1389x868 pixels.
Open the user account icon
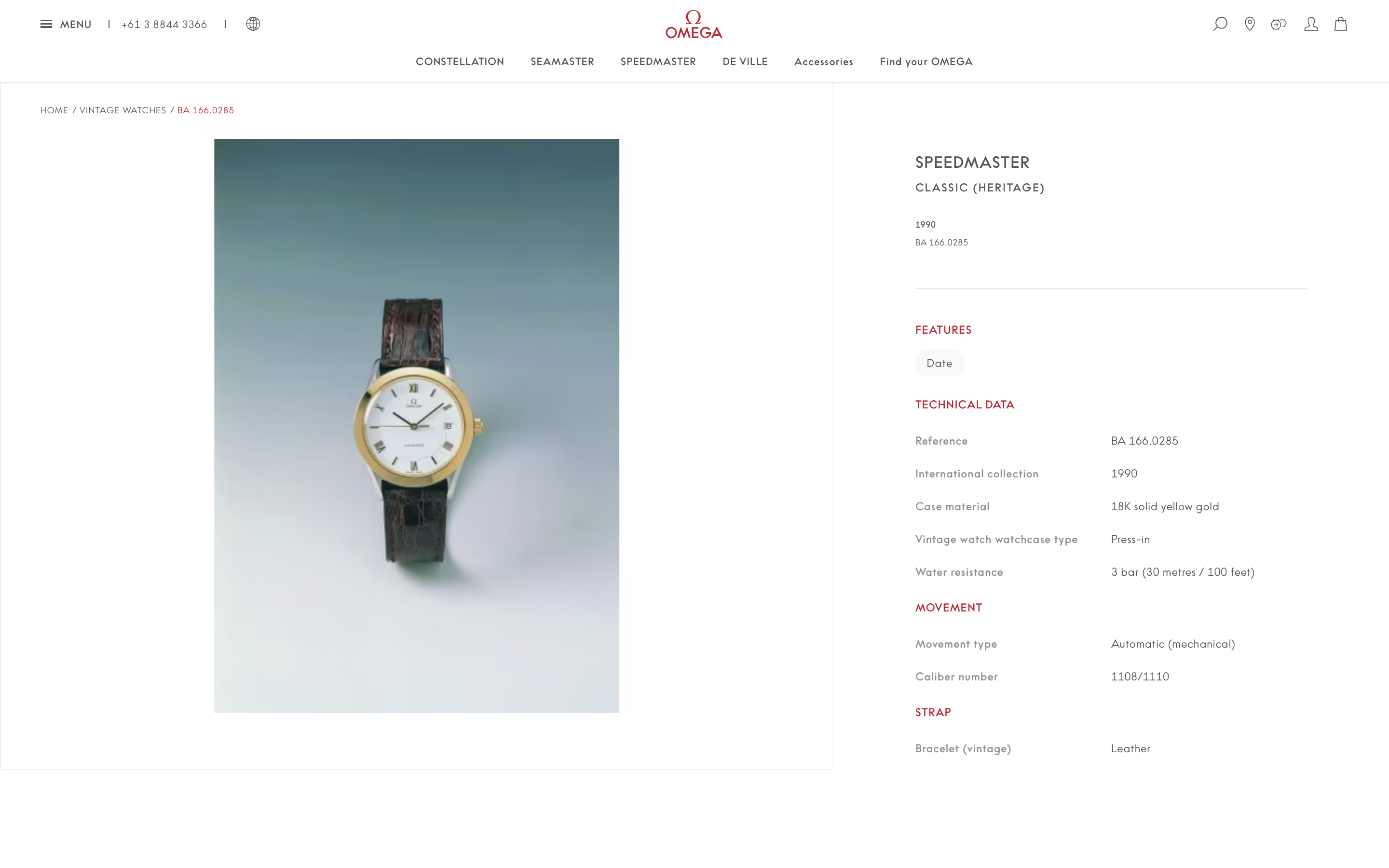[x=1311, y=24]
